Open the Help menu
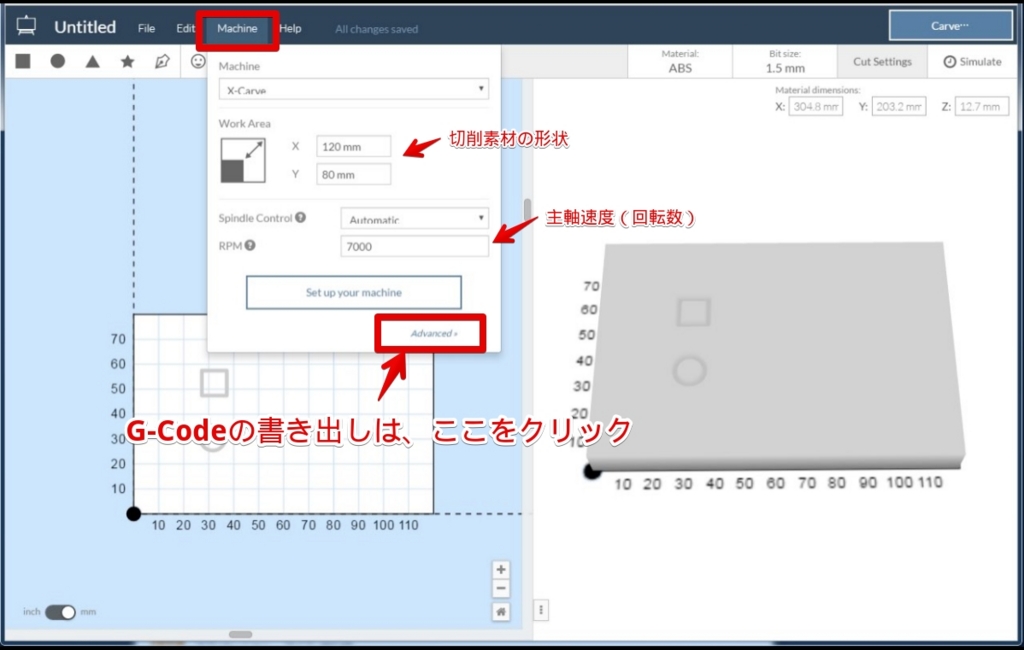 tap(291, 29)
